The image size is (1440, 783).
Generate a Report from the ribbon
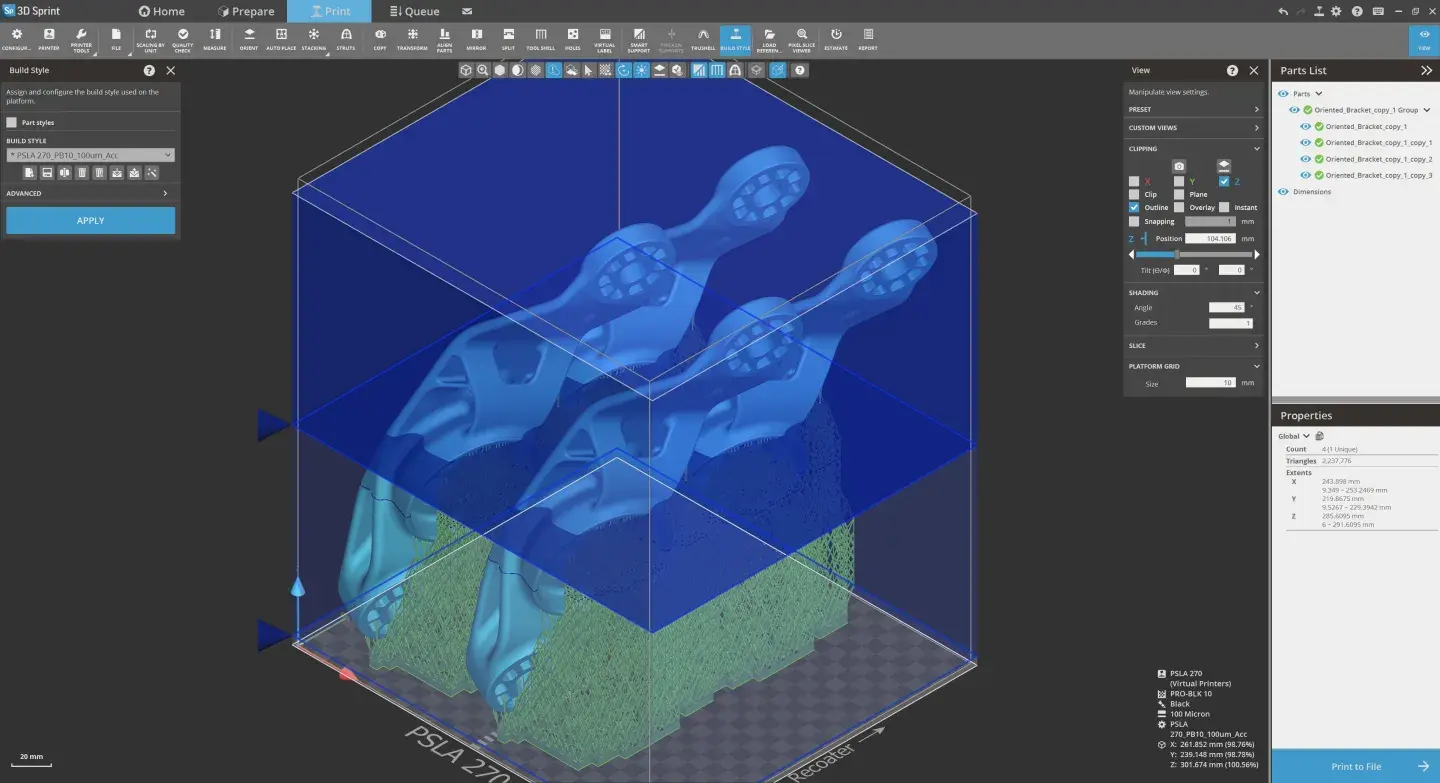tap(868, 39)
